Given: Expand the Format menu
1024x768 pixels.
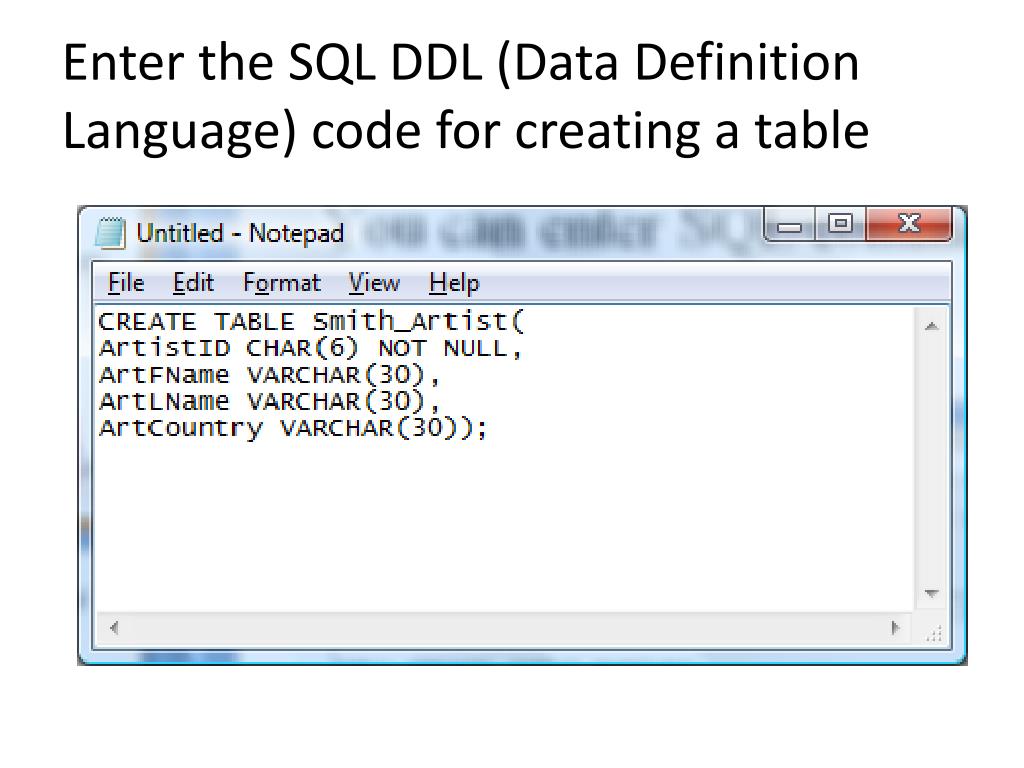Looking at the screenshot, I should [281, 284].
